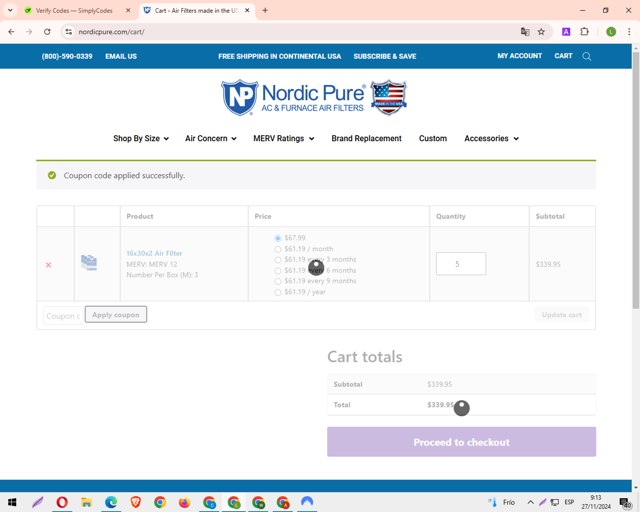Show hidden system tray icons
This screenshot has width=640, height=512.
coord(530,502)
